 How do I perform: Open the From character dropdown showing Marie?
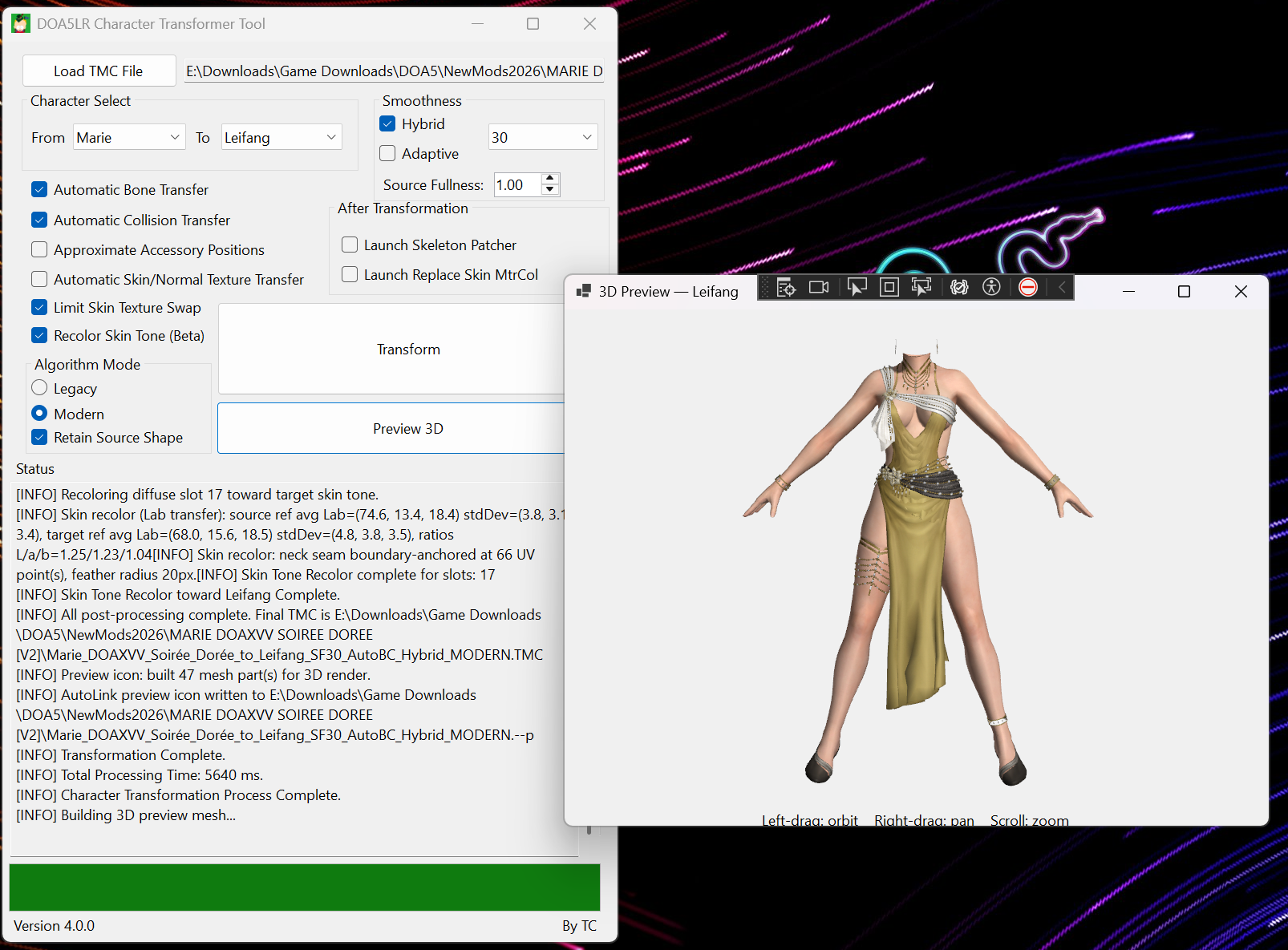(129, 137)
